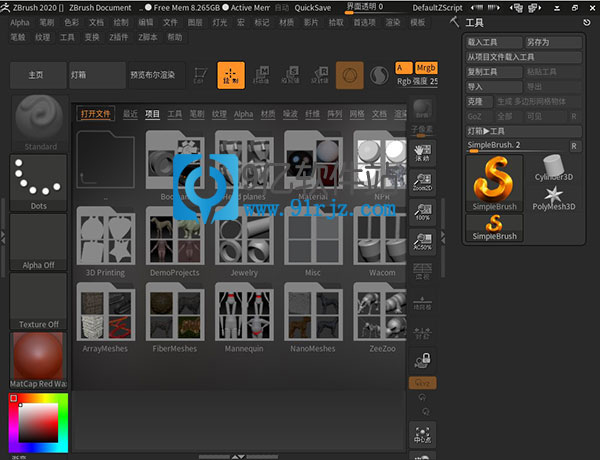Image resolution: width=600 pixels, height=460 pixels.
Task: Click the 打开文件 button
Action: (x=95, y=114)
